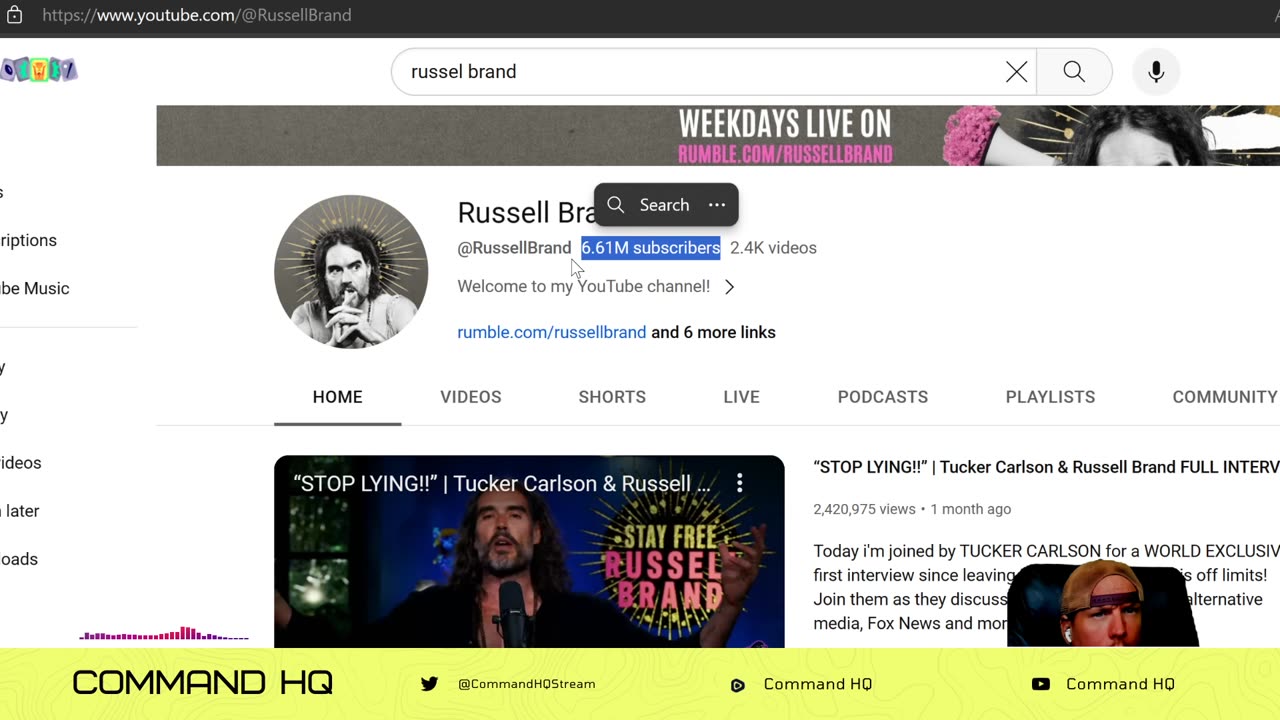
Task: Select the HOME tab
Action: point(338,397)
